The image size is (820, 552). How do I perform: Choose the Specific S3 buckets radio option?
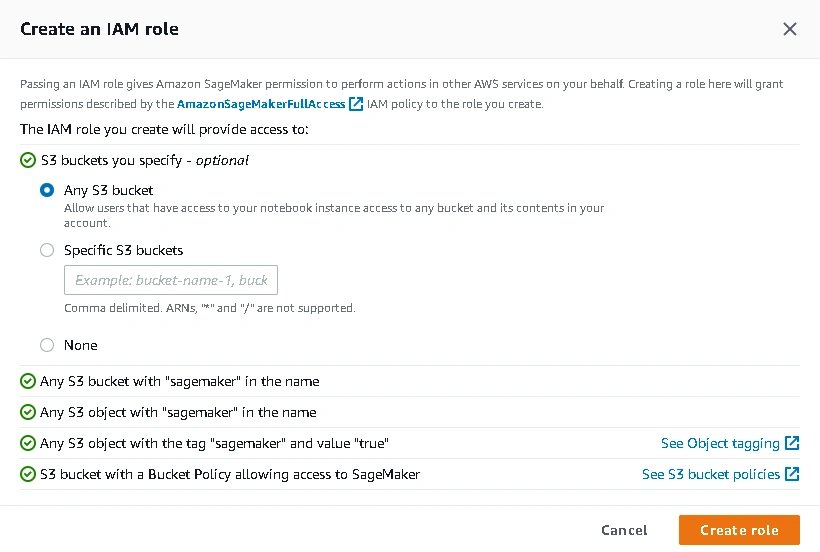47,250
